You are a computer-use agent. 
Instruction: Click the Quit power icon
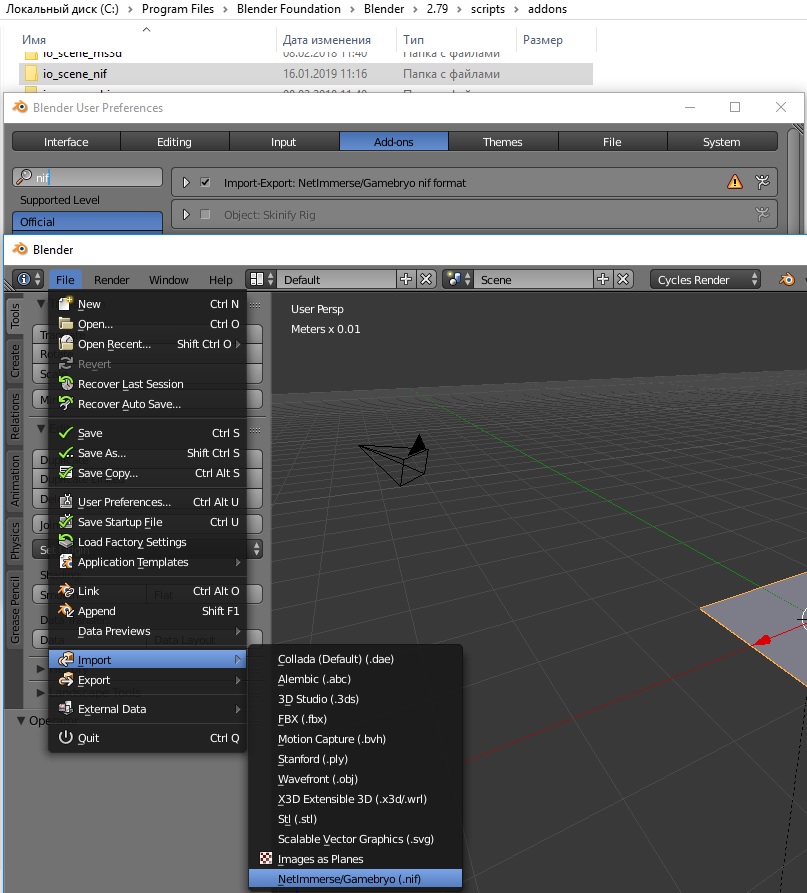point(66,738)
